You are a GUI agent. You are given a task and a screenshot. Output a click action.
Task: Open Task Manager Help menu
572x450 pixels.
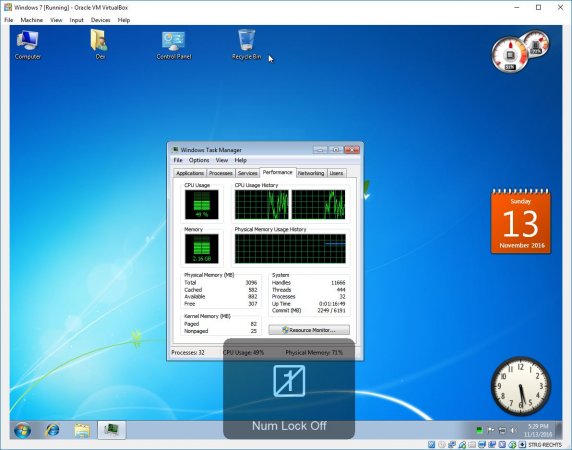click(x=240, y=160)
